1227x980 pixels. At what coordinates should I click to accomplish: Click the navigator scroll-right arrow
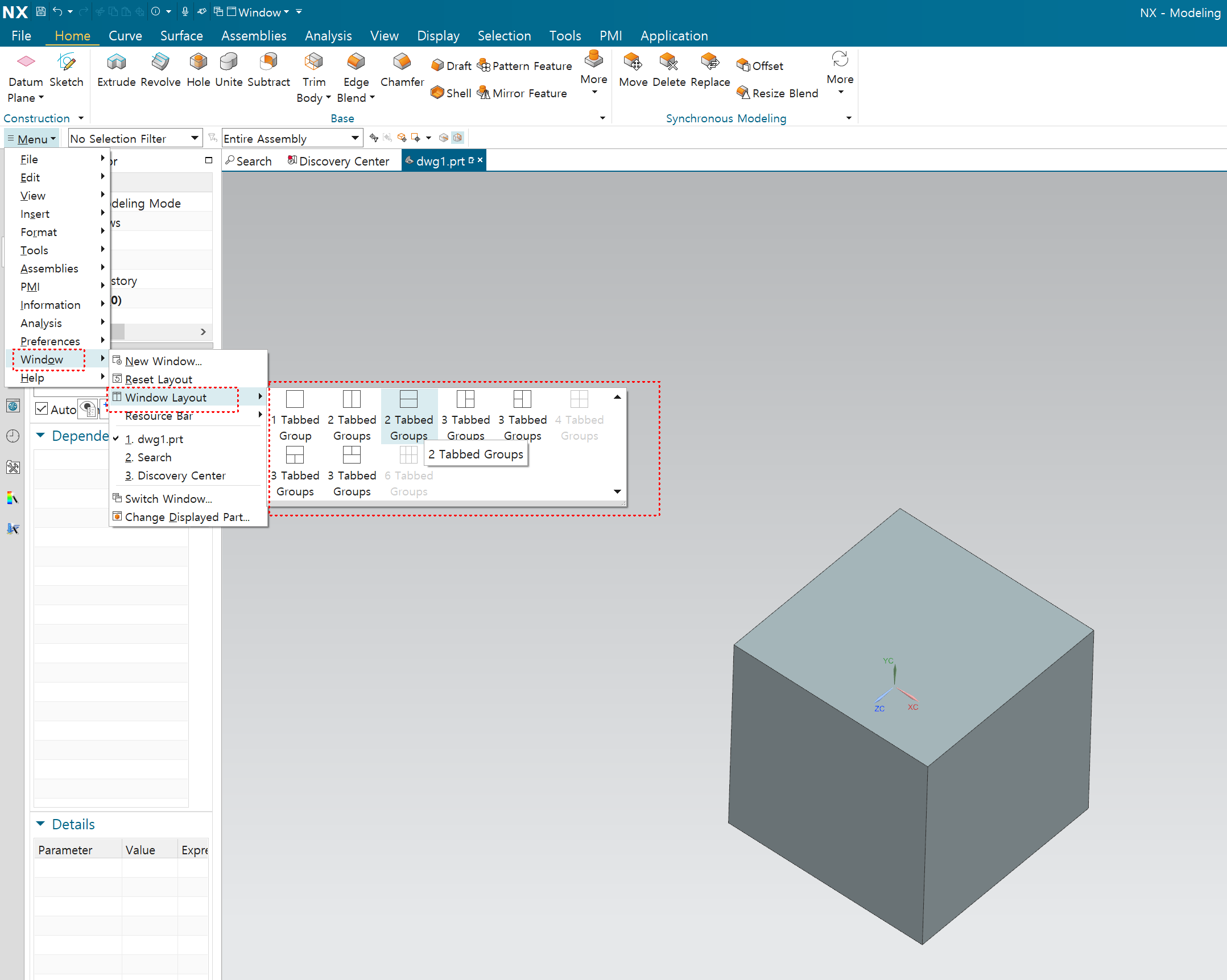point(203,331)
